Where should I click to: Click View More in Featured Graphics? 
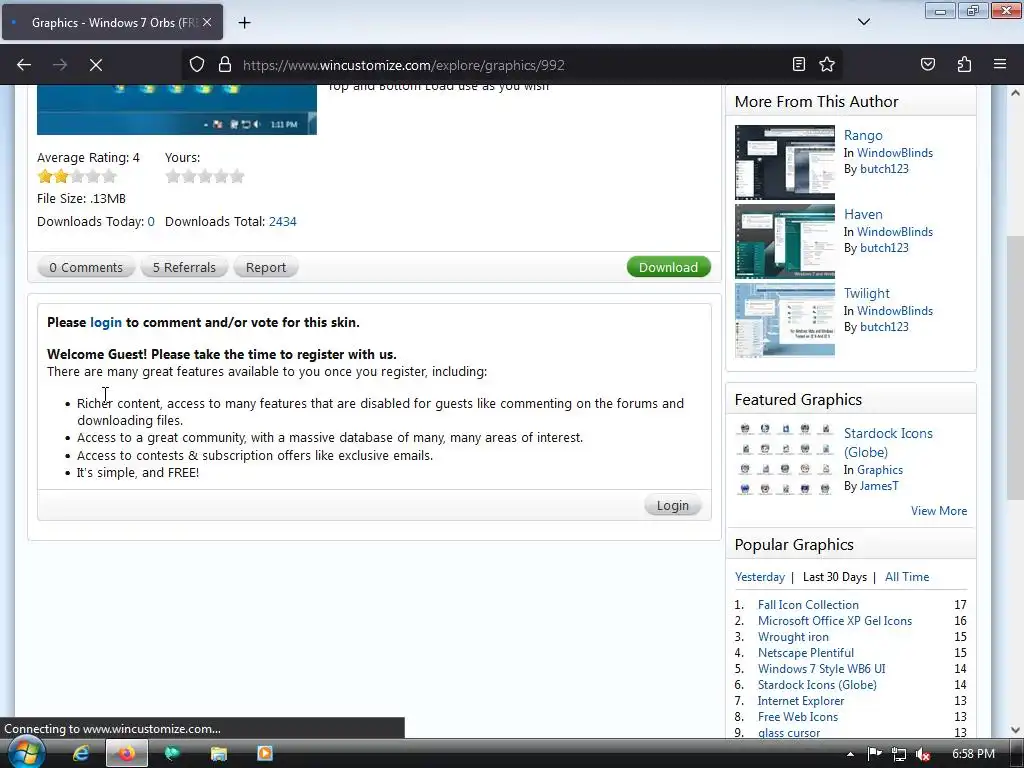pos(939,511)
